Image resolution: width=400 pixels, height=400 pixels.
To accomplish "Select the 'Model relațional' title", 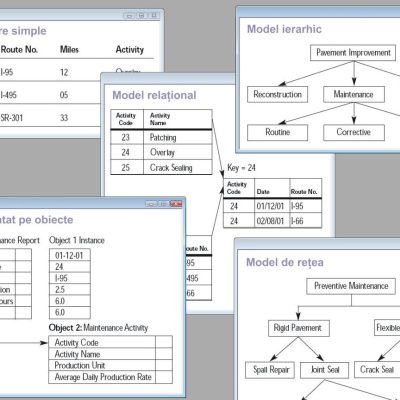I will [154, 95].
